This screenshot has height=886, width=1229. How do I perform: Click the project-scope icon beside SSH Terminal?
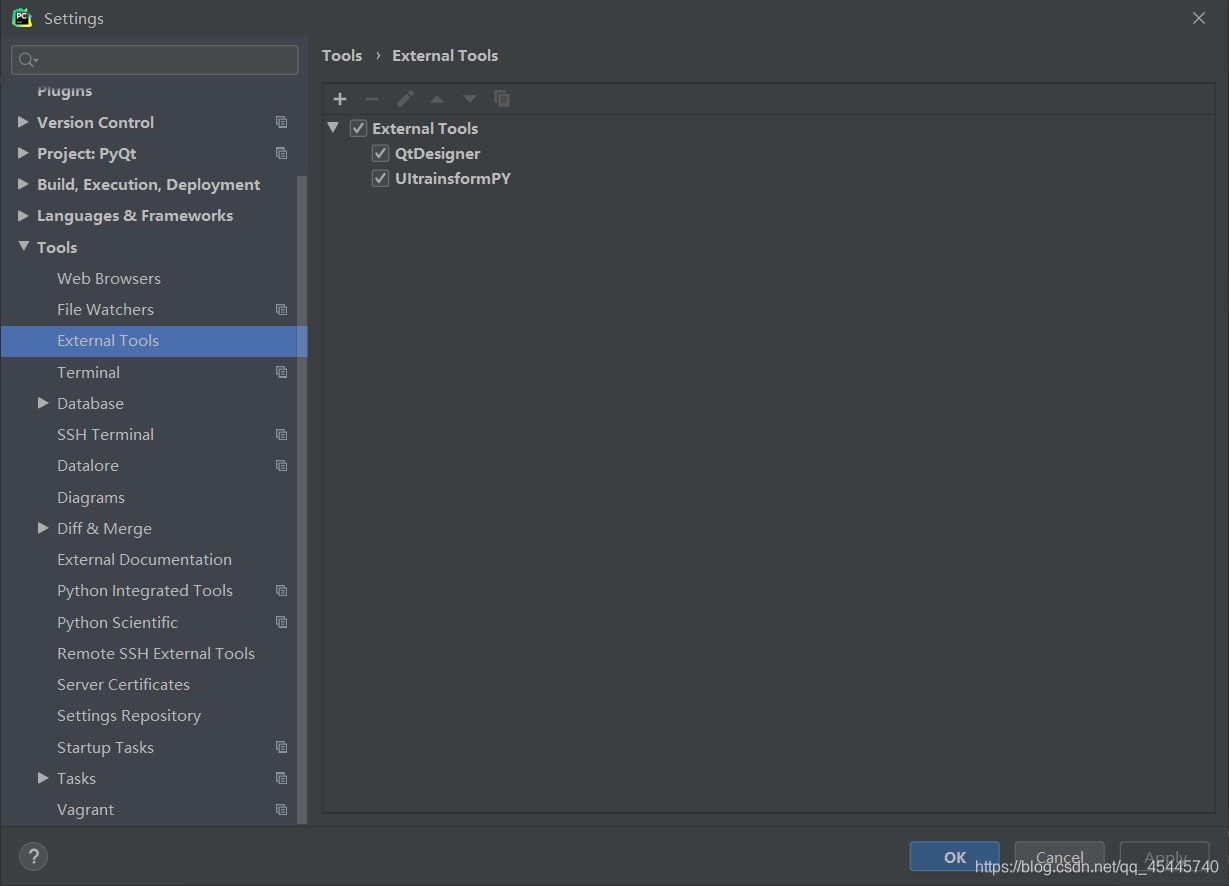(282, 435)
